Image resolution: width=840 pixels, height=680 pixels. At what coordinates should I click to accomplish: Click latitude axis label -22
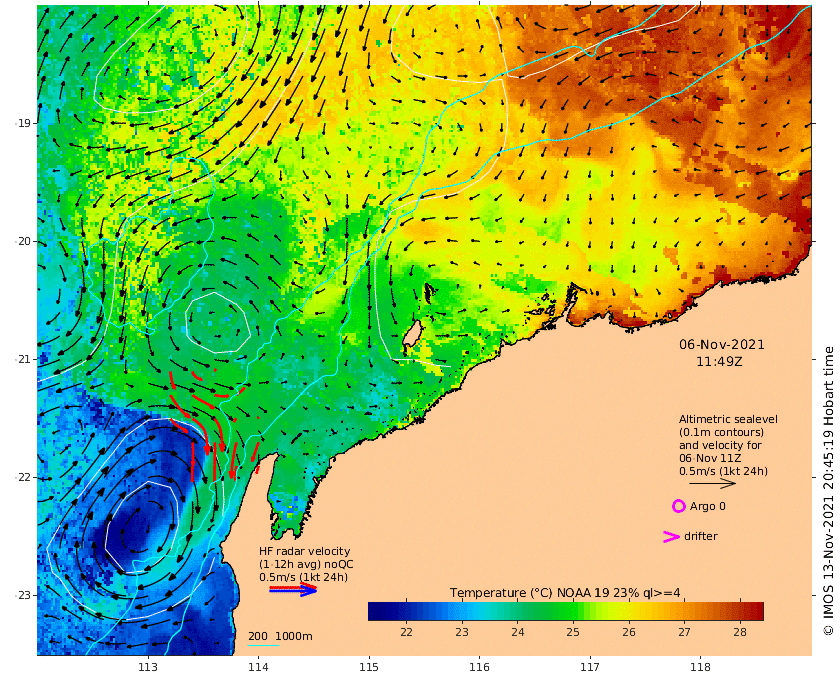22,477
